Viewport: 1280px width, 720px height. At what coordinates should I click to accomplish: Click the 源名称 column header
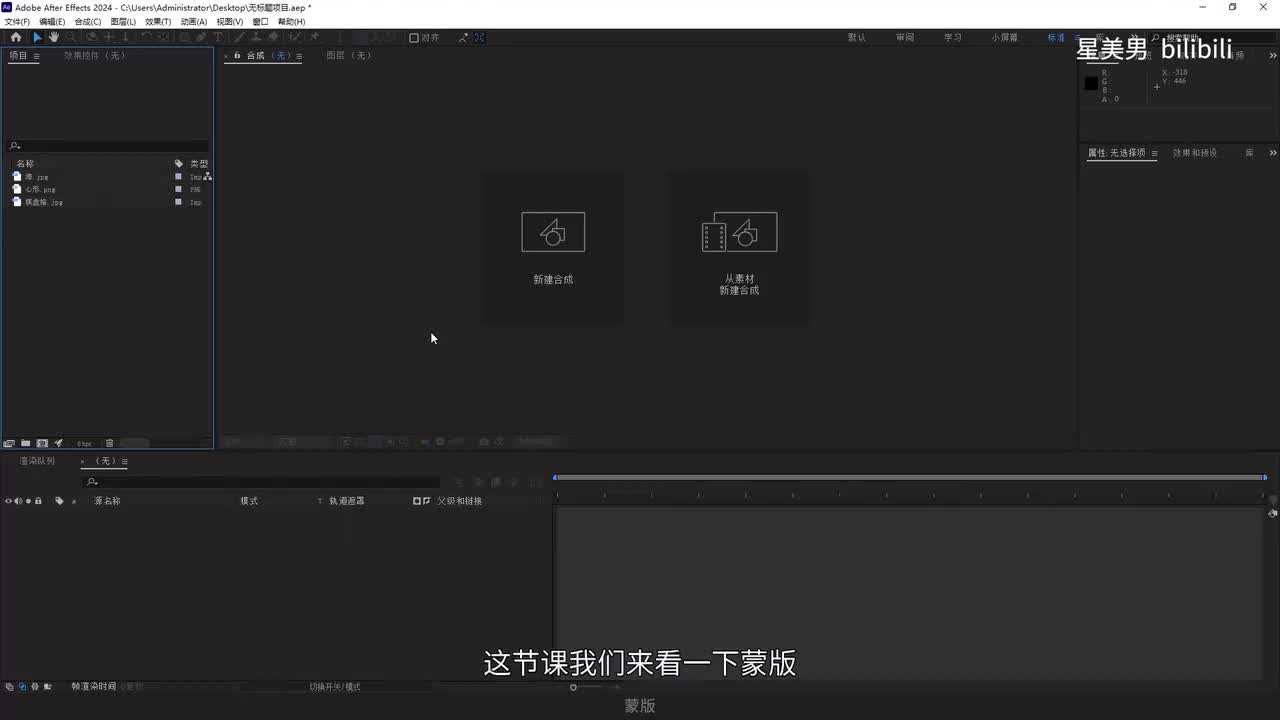tap(107, 501)
